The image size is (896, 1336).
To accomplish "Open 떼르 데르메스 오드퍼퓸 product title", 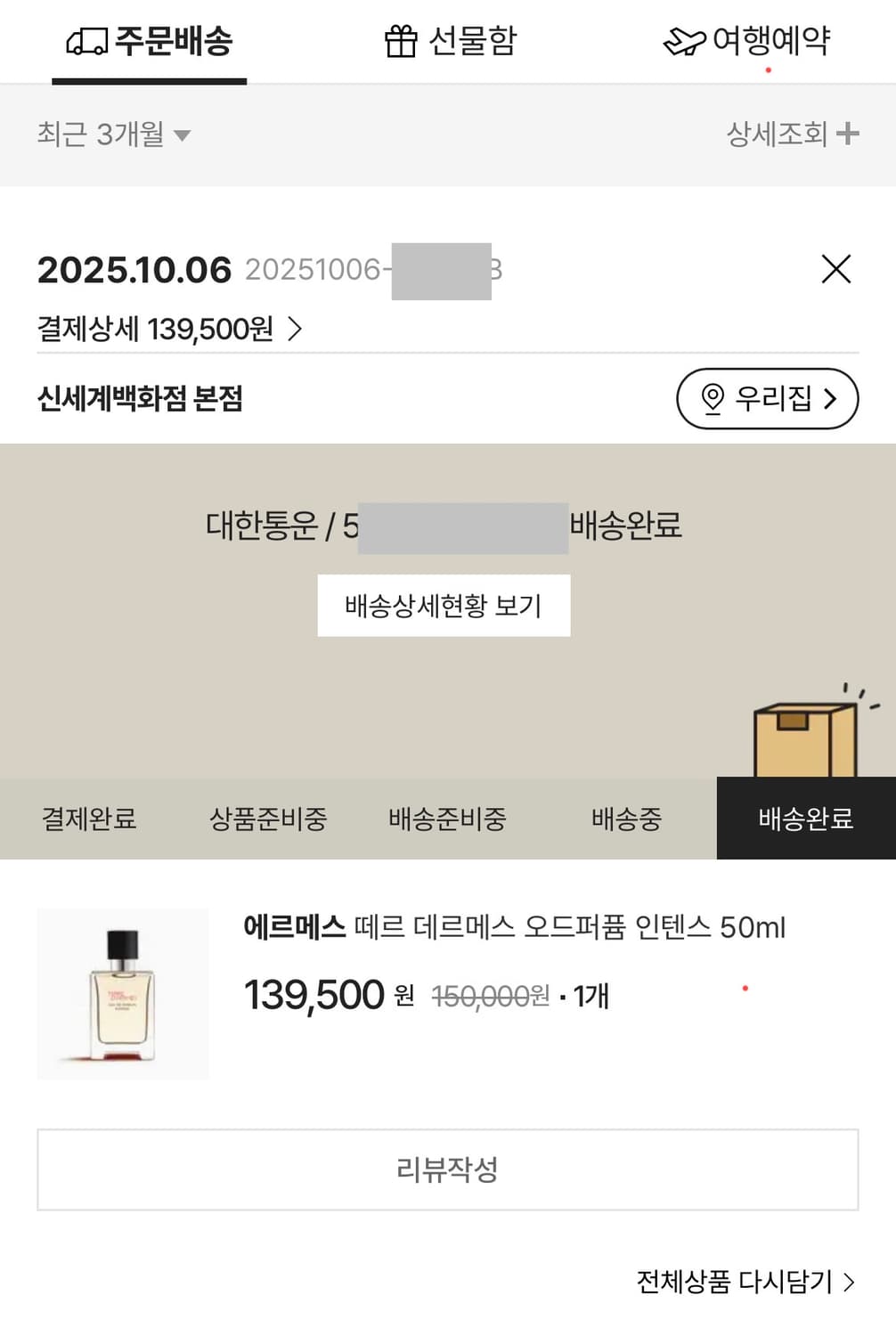I will coord(515,927).
